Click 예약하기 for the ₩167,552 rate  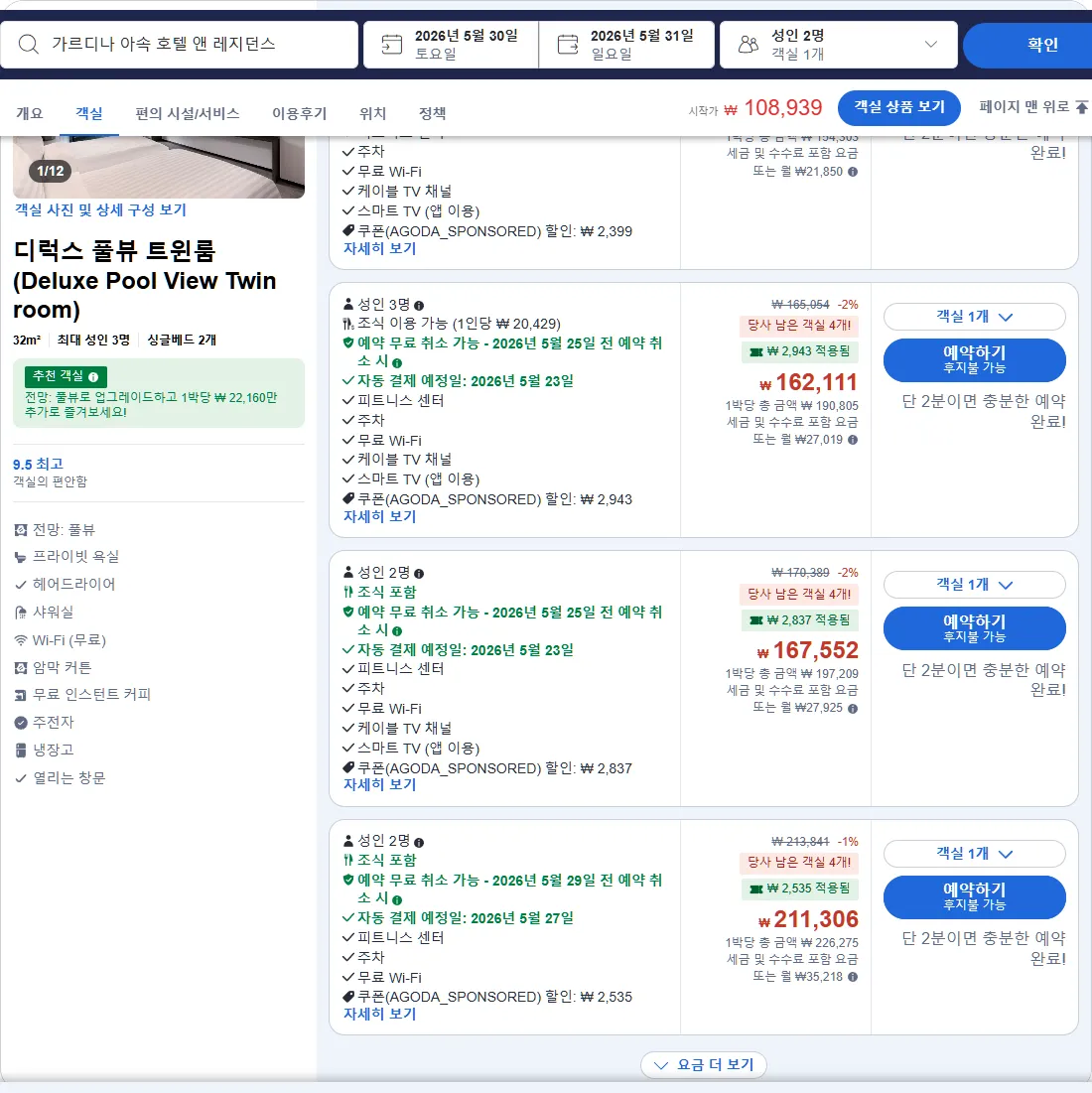pyautogui.click(x=974, y=628)
